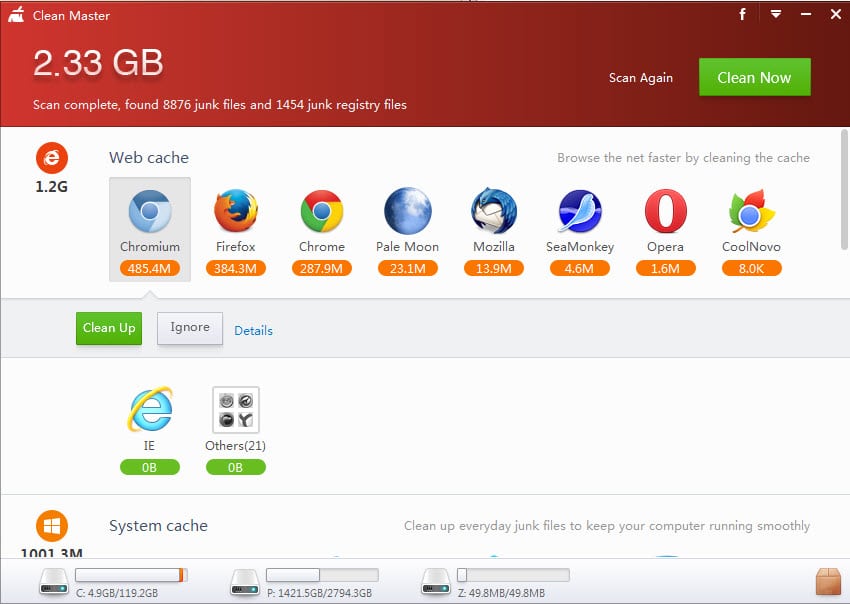The image size is (850, 604).
Task: Click the C: drive usage bar
Action: pyautogui.click(x=131, y=575)
